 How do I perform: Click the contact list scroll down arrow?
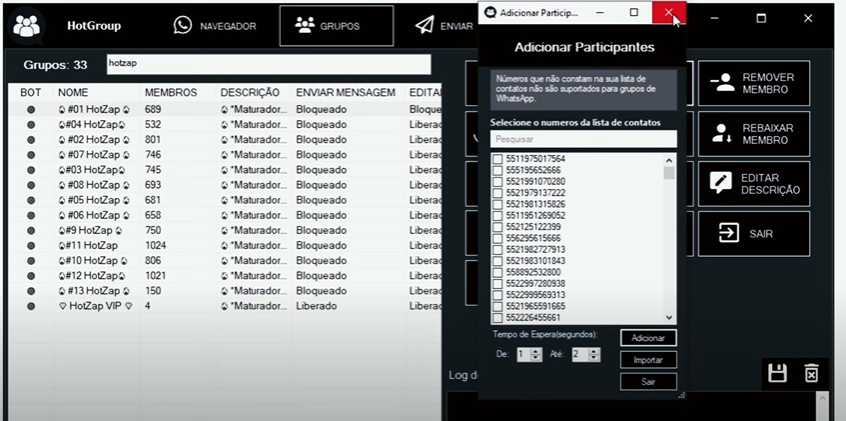coord(669,318)
